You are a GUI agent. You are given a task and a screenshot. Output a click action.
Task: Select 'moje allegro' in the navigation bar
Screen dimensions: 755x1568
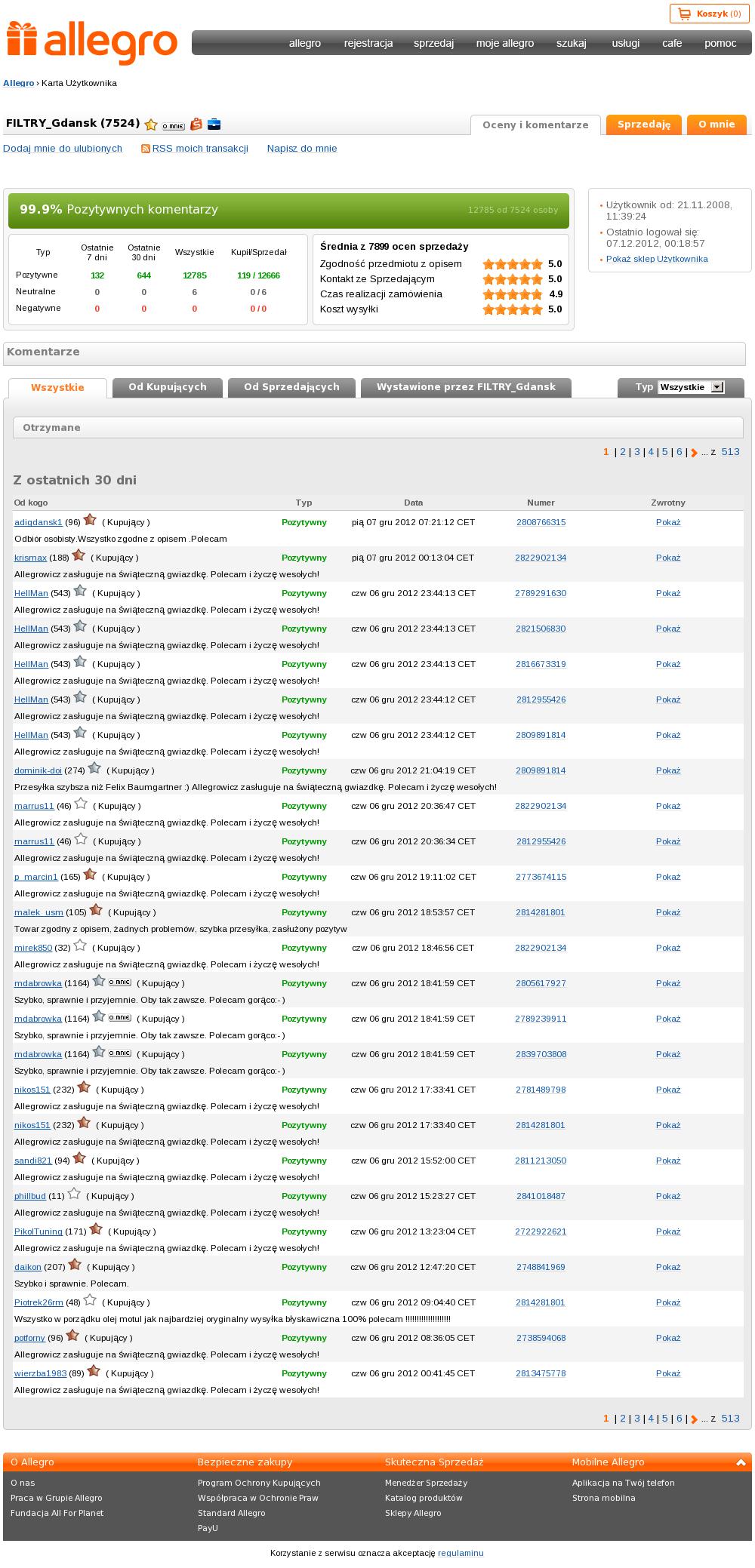(504, 43)
